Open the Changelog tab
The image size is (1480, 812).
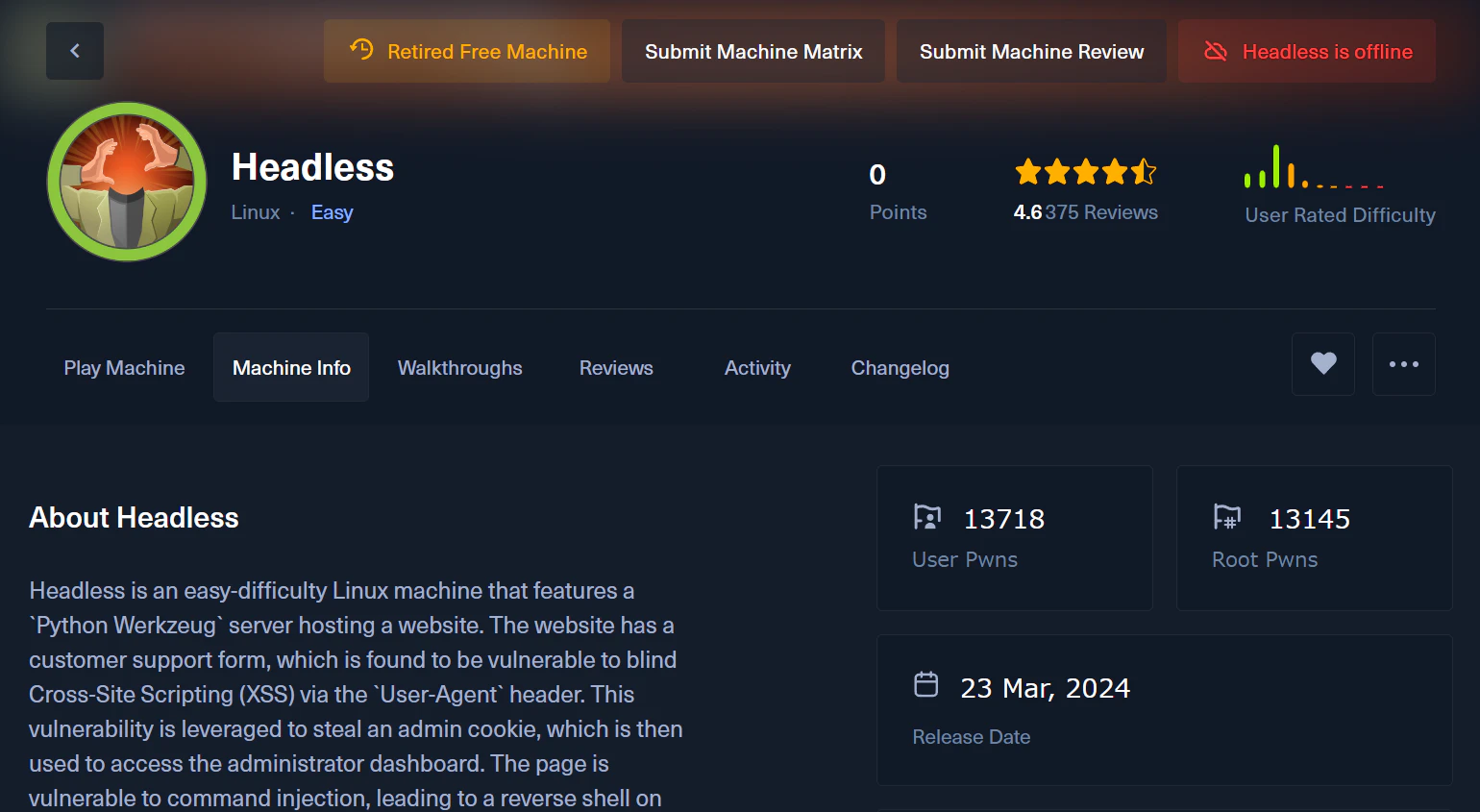(900, 368)
